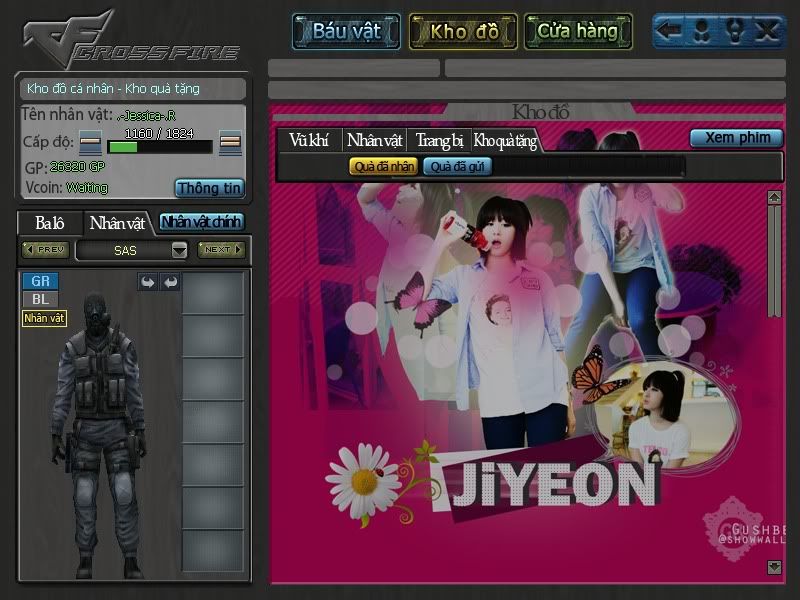800x600 pixels.
Task: Click the rank badge right of level bar
Action: tap(230, 143)
